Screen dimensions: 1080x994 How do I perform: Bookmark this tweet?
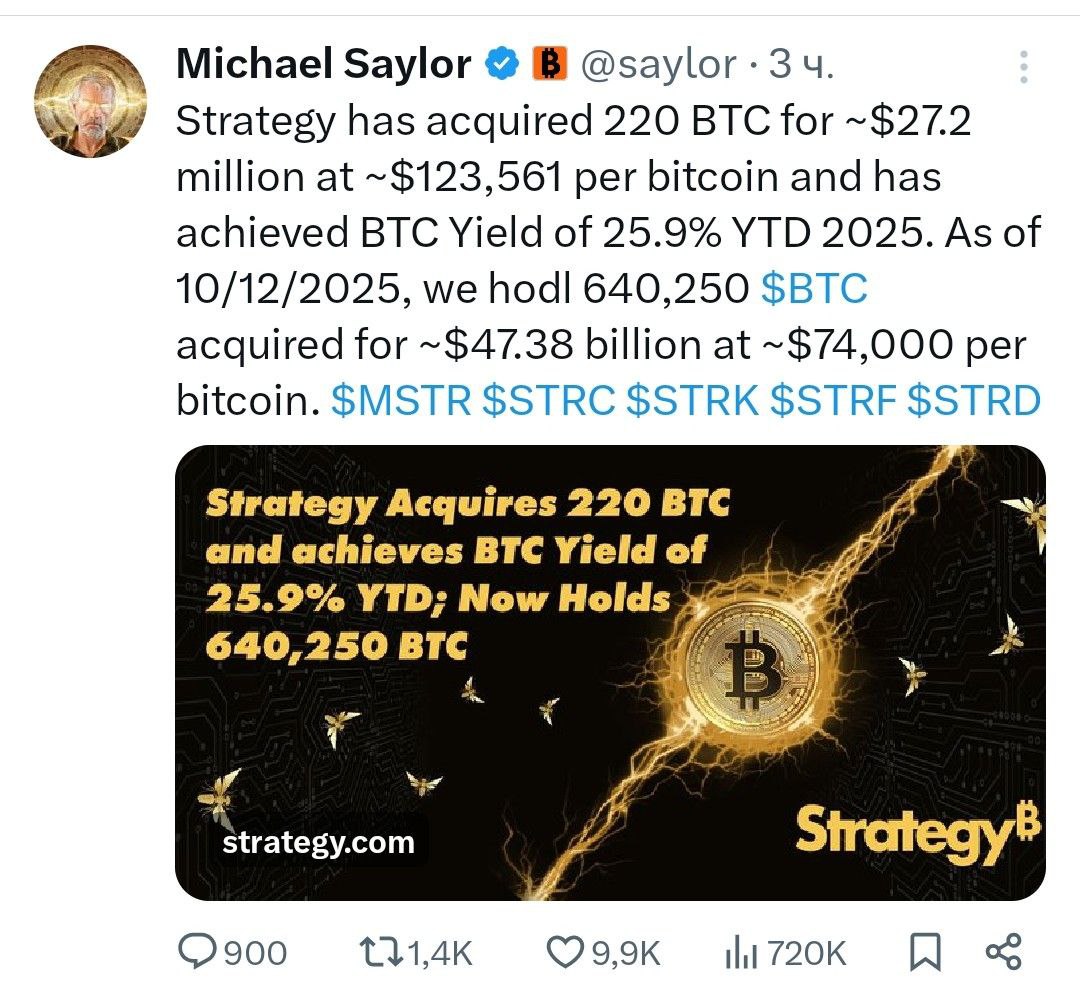926,951
